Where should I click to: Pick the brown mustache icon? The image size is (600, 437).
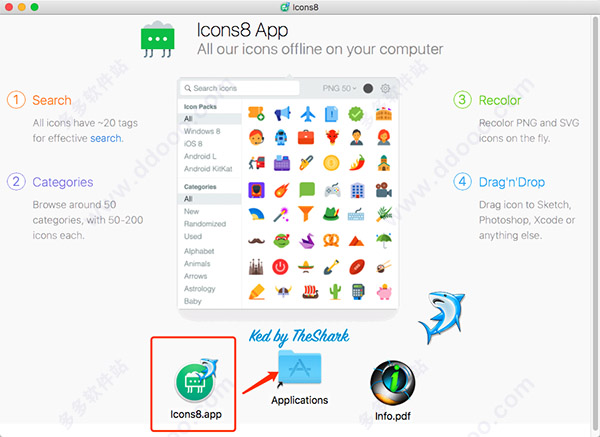[x=256, y=241]
